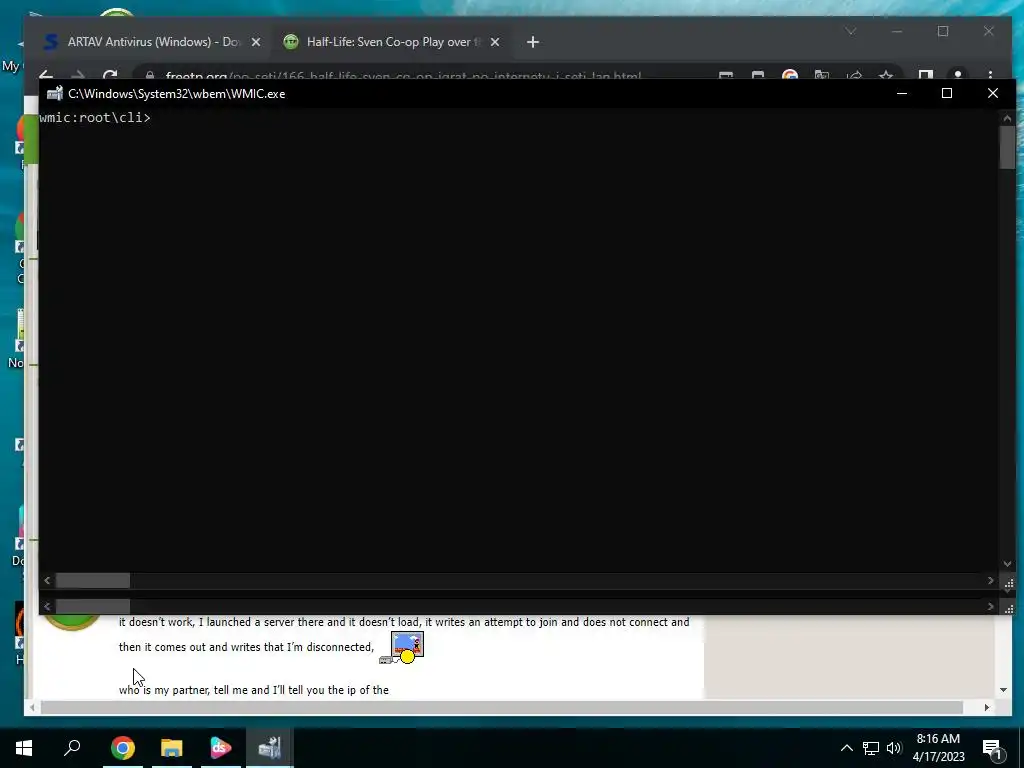Viewport: 1024px width, 768px height.
Task: Open the Chrome profile avatar
Action: (x=958, y=74)
